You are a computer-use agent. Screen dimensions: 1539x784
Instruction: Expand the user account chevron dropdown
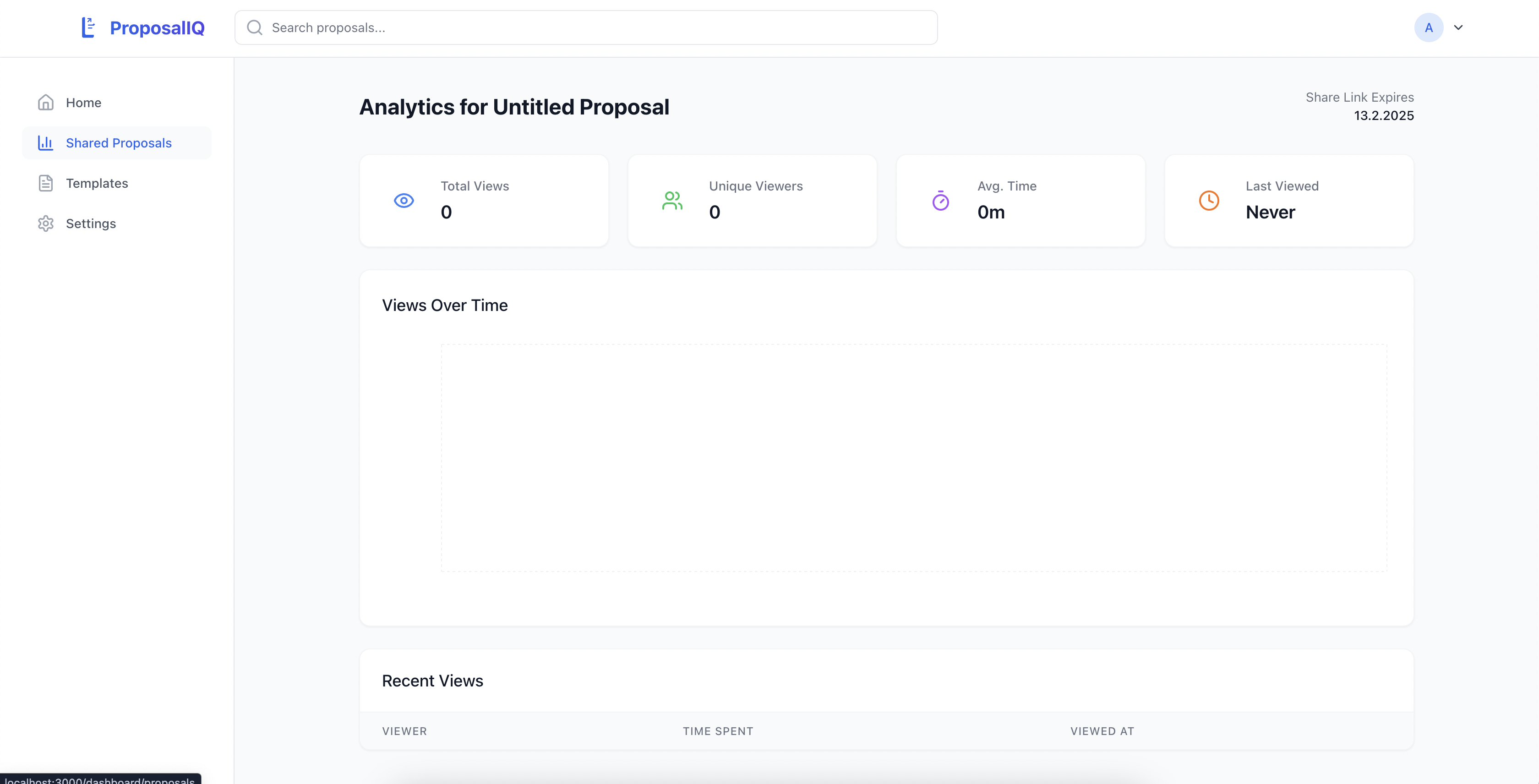(1458, 27)
